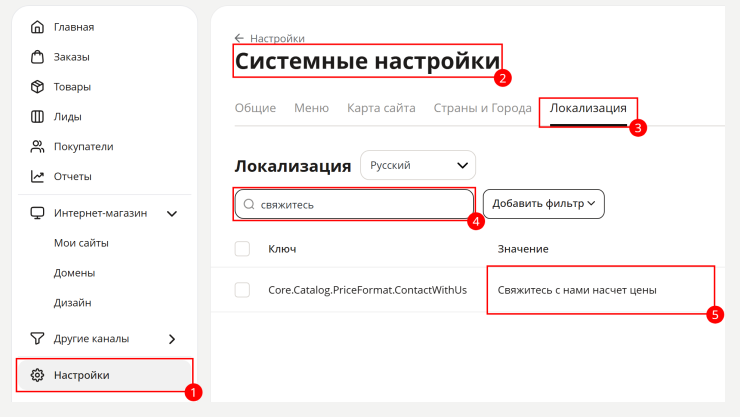
Task: Click the people icon for Покупатели
Action: pos(37,147)
